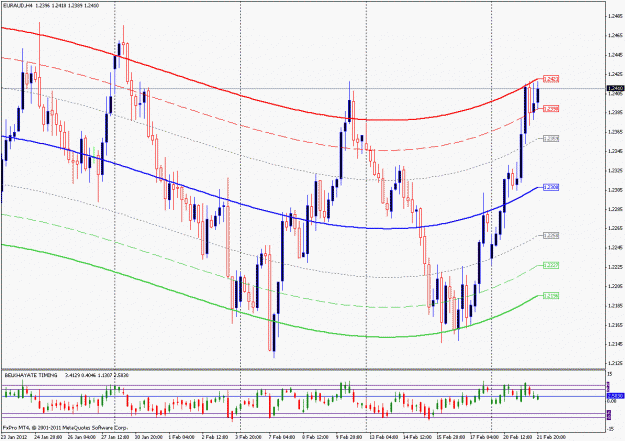Select the 1.2325 price axis label
This screenshot has height=441, width=625.
tap(616, 171)
